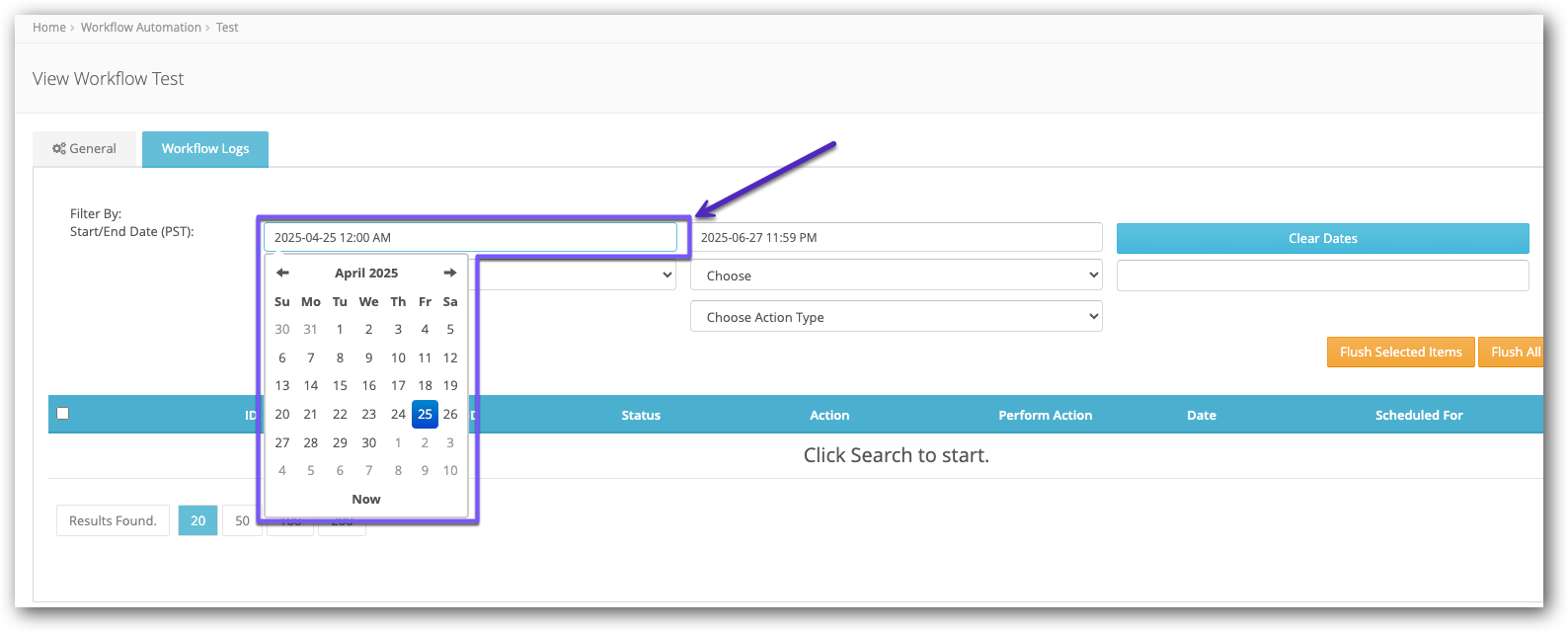Click the empty text field under Clear Dates

(x=1323, y=276)
